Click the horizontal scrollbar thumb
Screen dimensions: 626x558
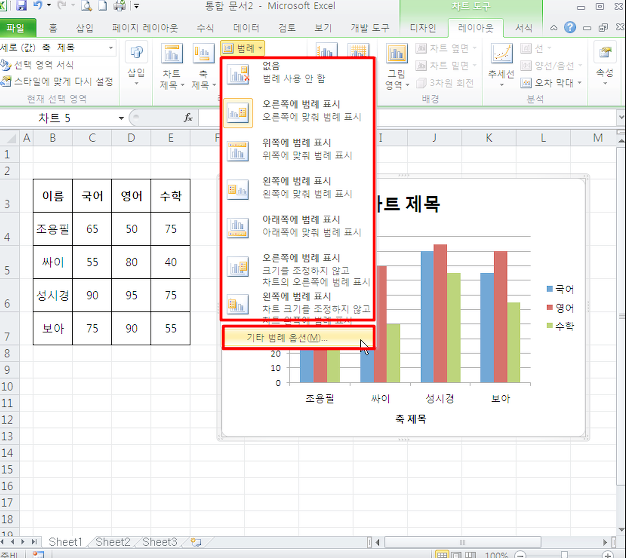coord(462,542)
